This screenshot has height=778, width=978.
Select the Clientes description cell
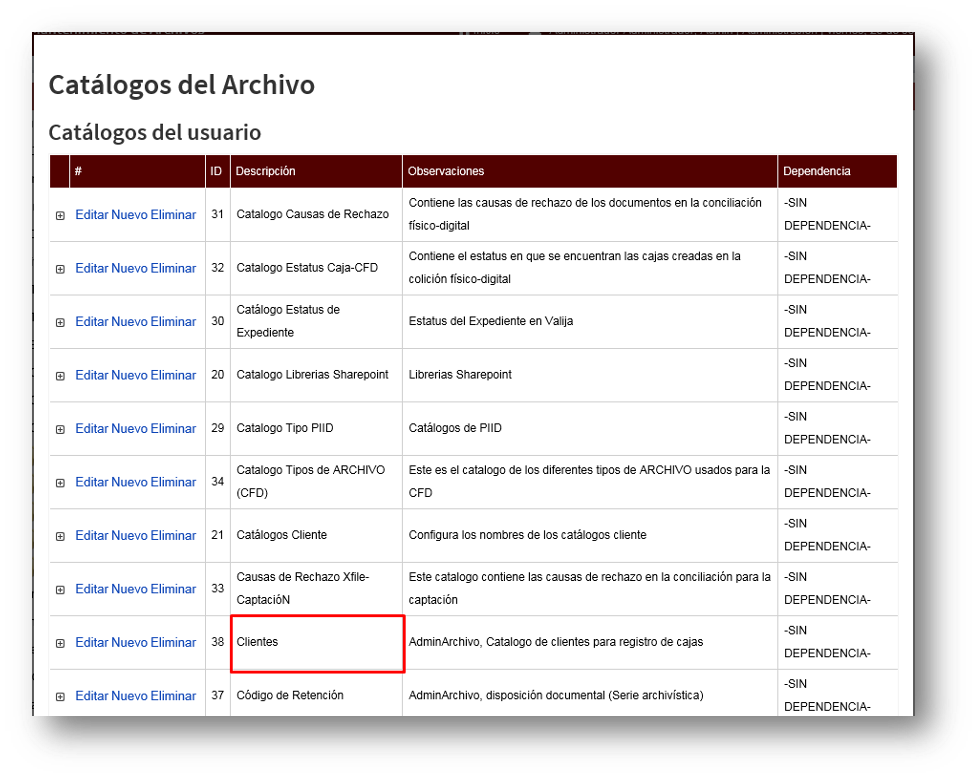pyautogui.click(x=317, y=642)
